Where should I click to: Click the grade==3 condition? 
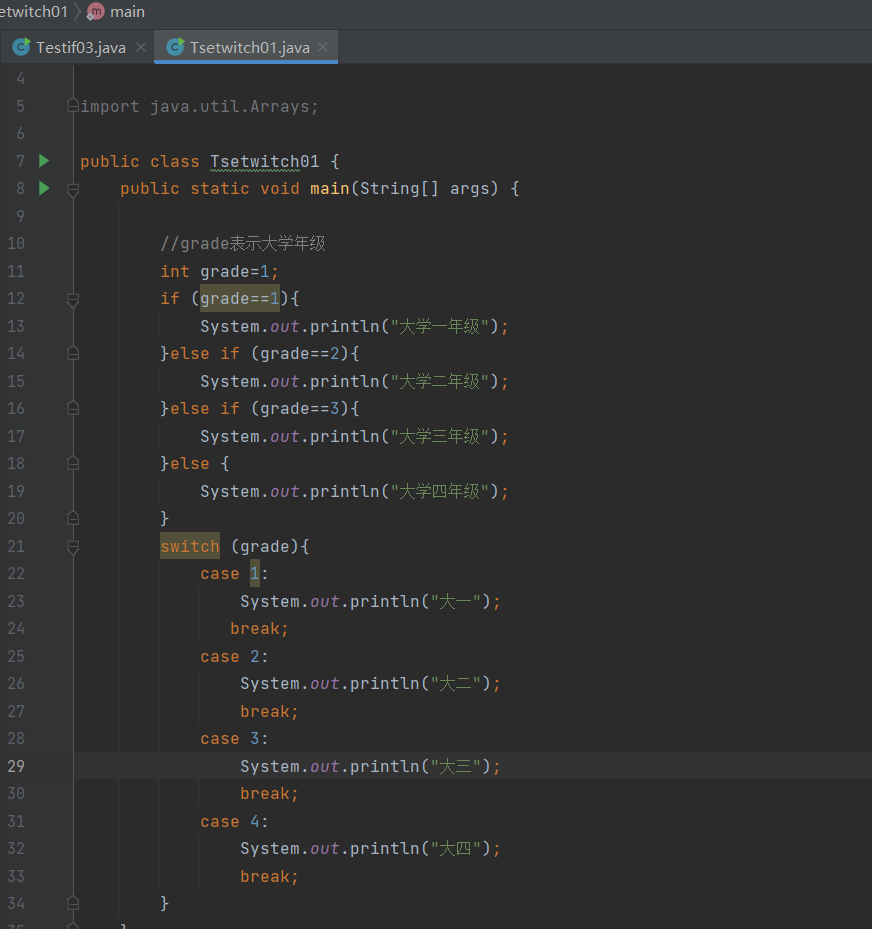tap(300, 409)
